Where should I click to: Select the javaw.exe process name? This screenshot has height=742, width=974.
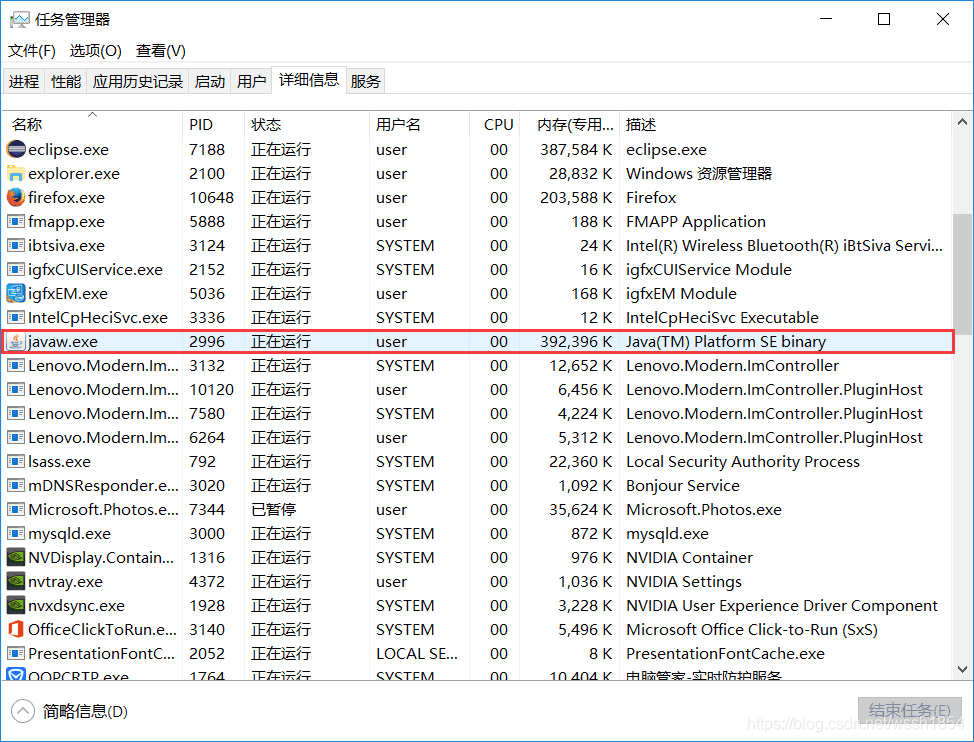63,342
